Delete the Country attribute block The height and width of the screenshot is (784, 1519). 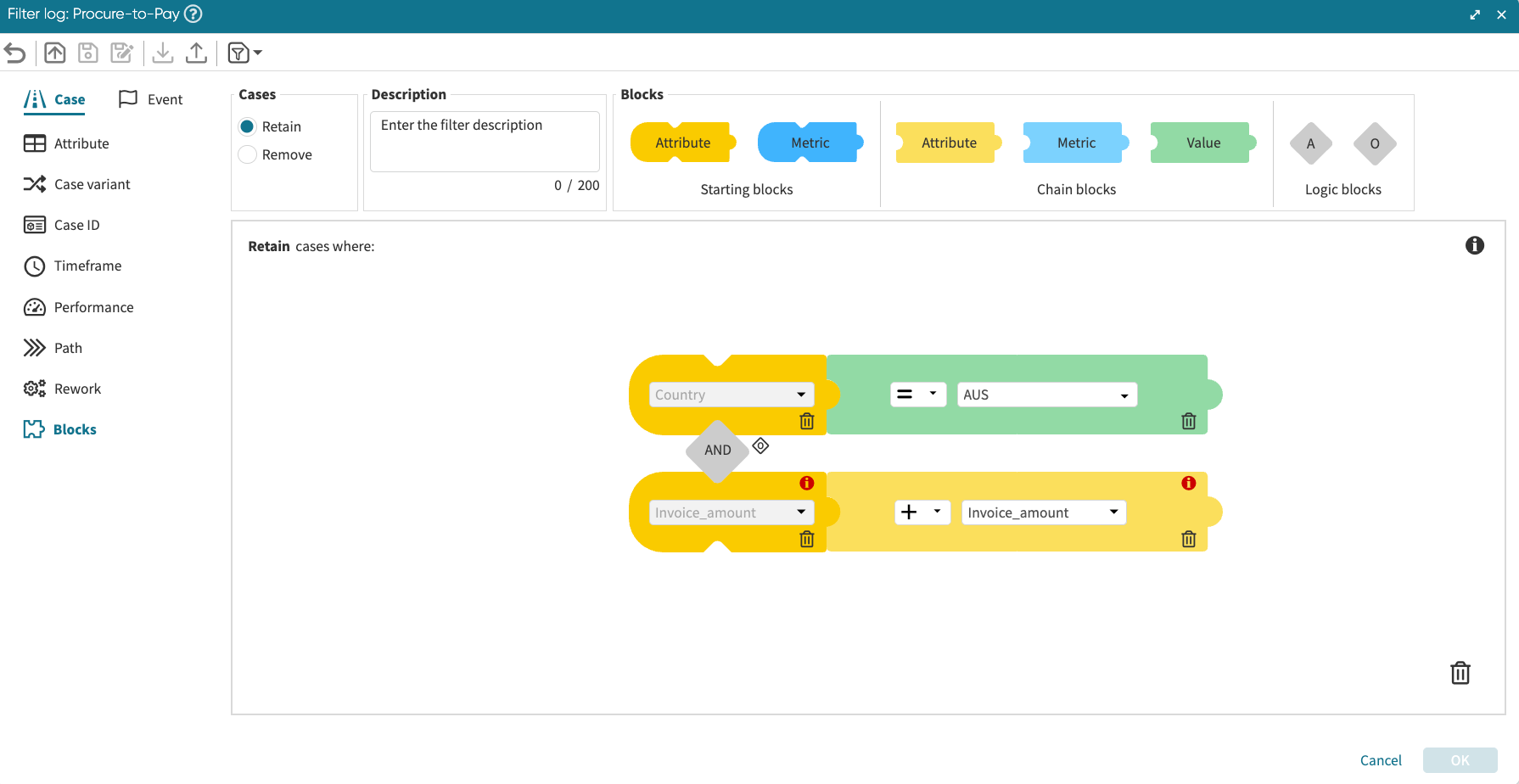click(806, 421)
